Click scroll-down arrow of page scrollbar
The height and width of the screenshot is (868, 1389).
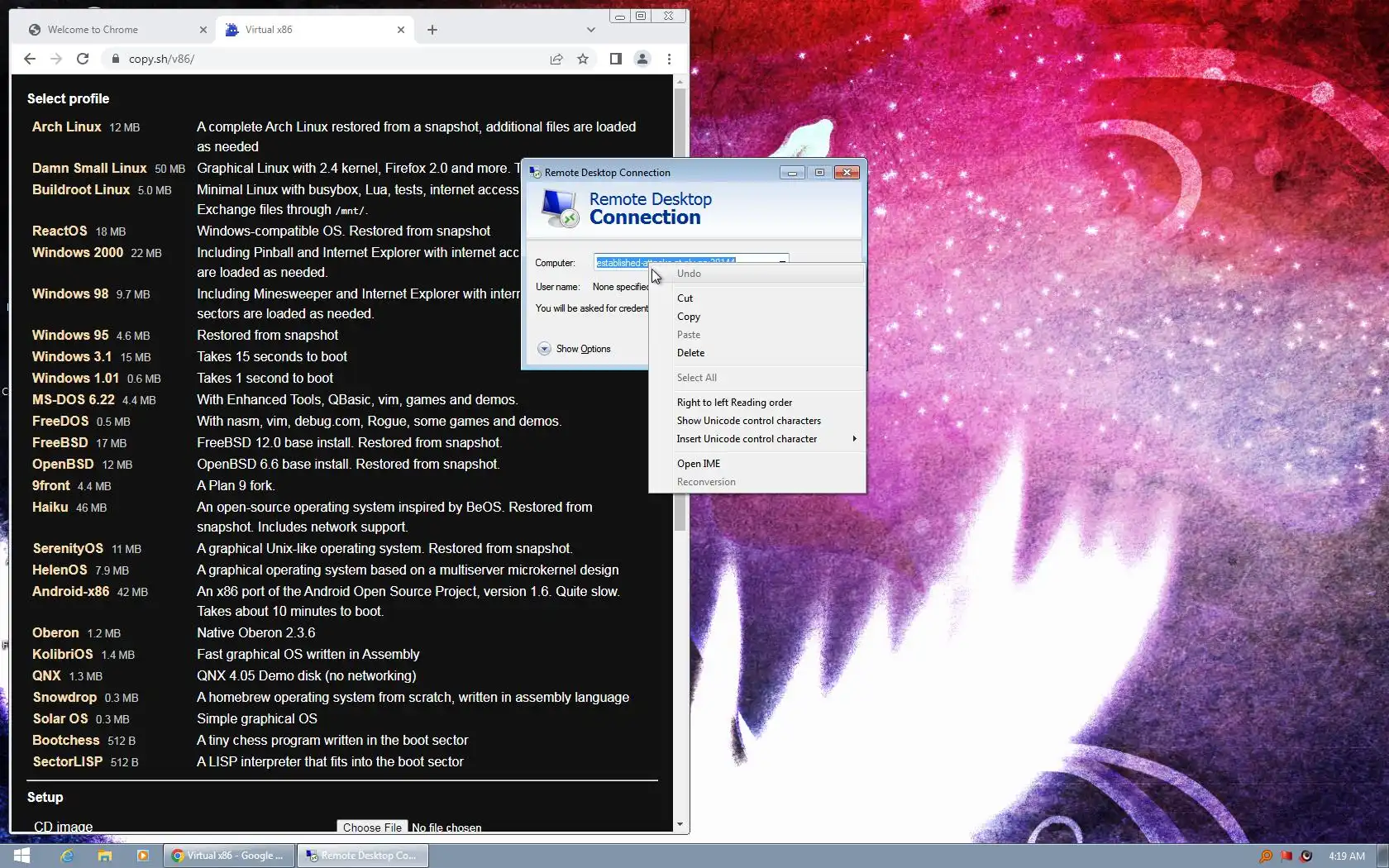[x=680, y=824]
